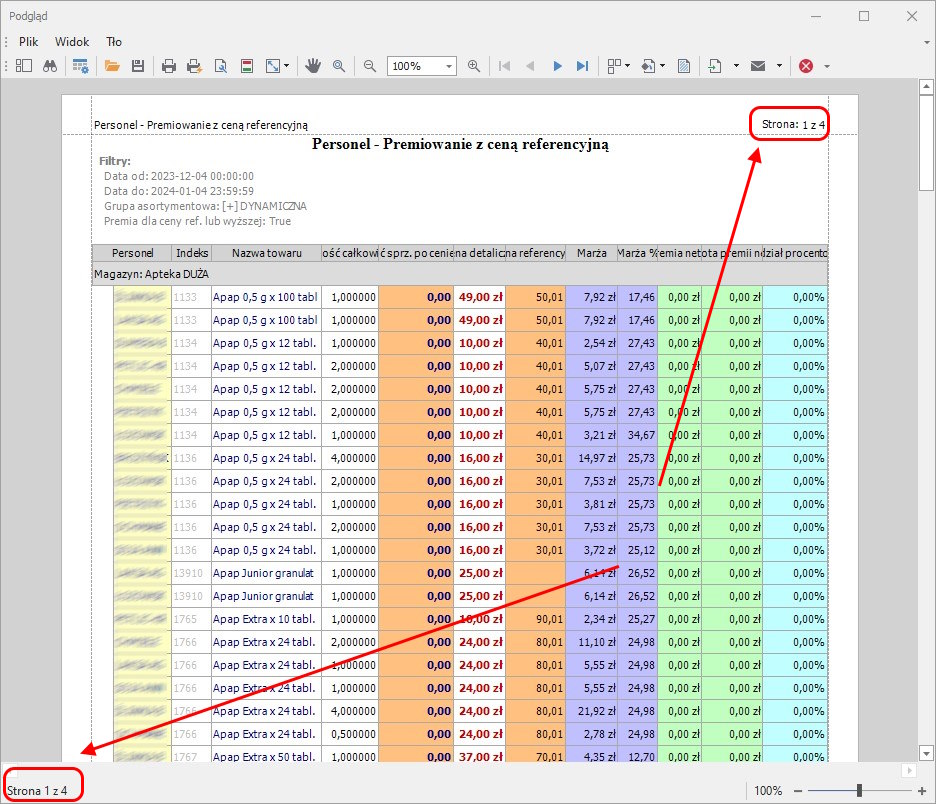Click the zoom out toolbar icon
Screen dimensions: 936x804
(x=370, y=66)
